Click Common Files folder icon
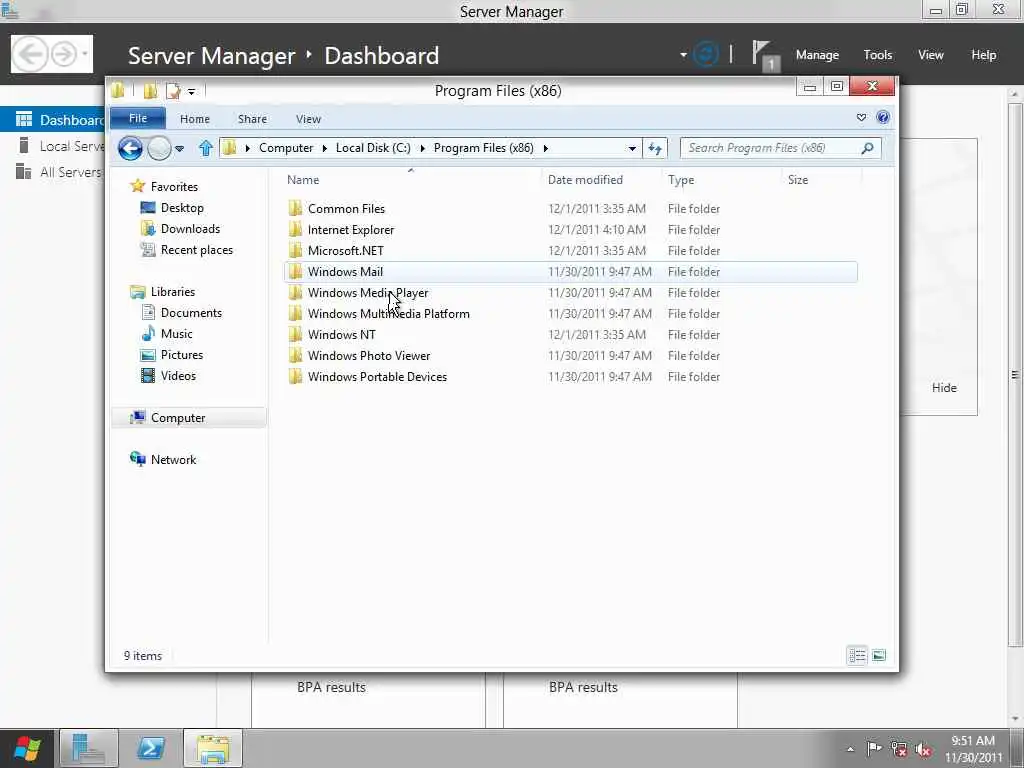This screenshot has width=1024, height=768. [295, 208]
